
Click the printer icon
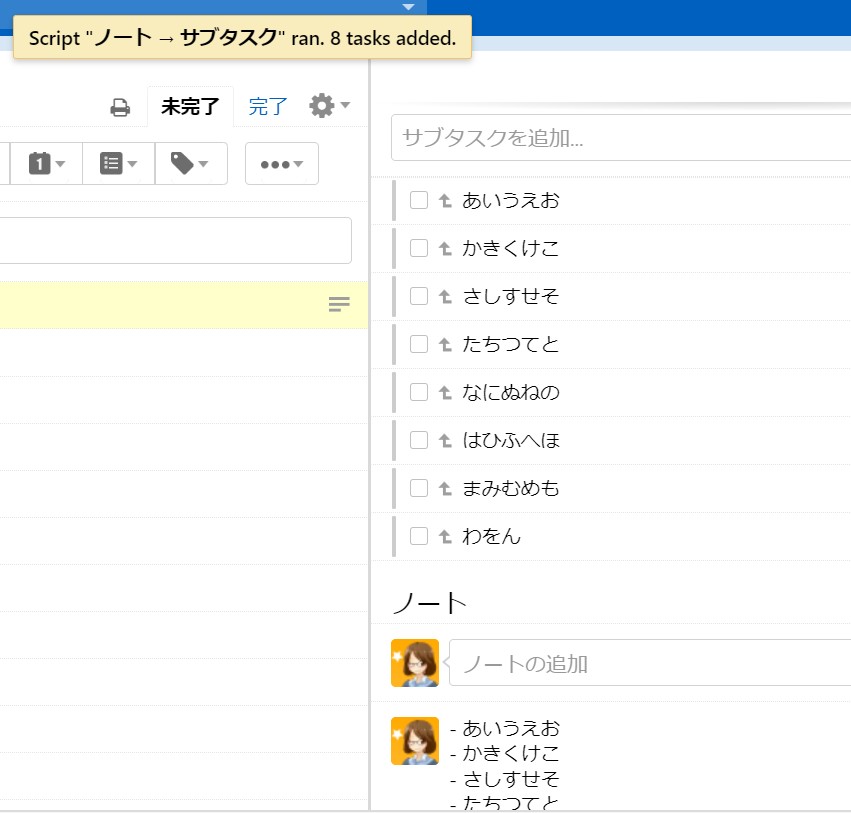[120, 108]
